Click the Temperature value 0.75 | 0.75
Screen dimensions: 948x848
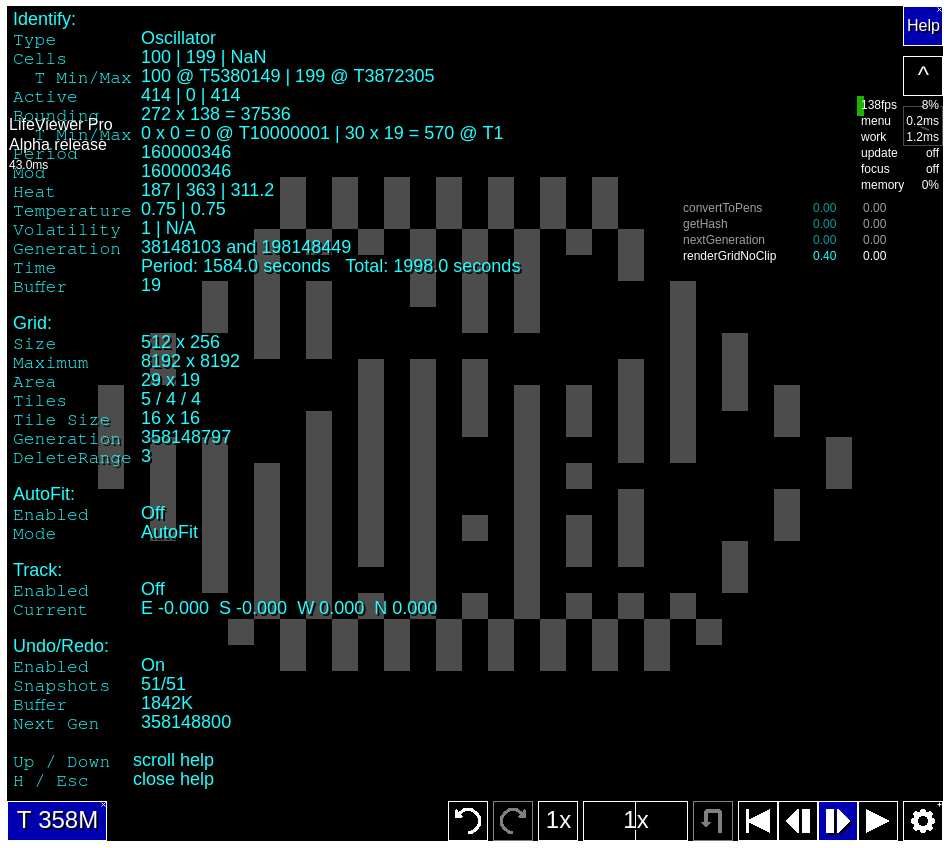point(183,209)
